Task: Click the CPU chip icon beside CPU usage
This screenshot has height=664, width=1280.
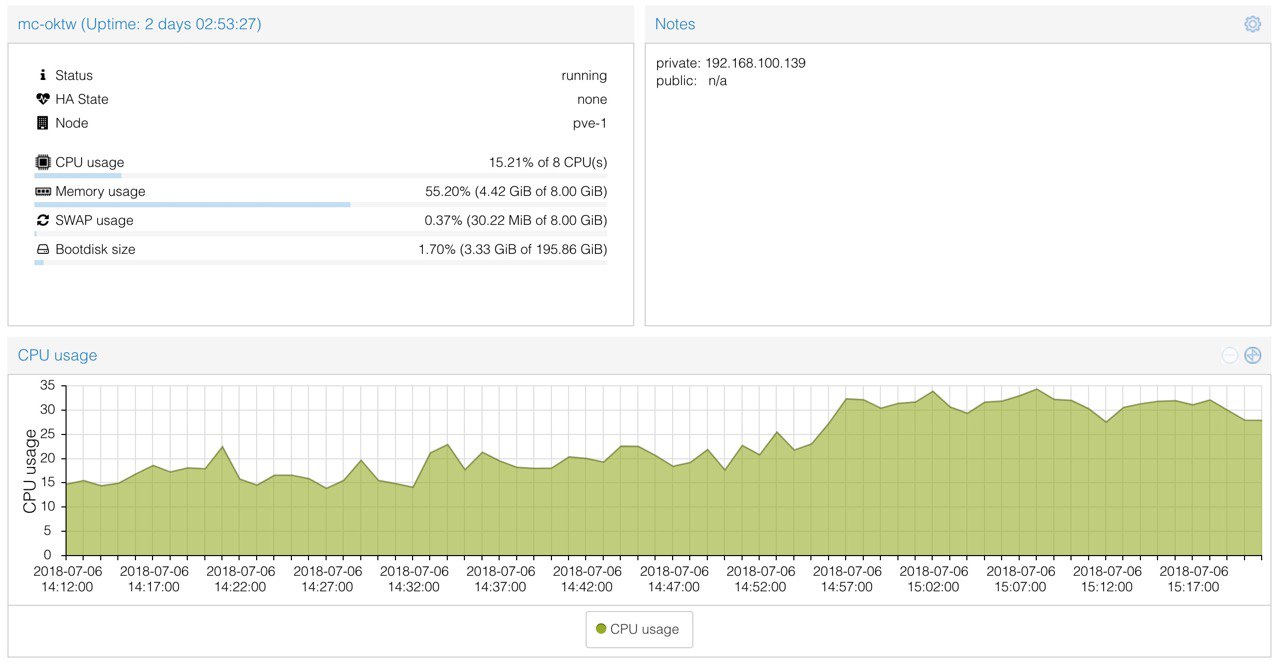Action: (42, 162)
